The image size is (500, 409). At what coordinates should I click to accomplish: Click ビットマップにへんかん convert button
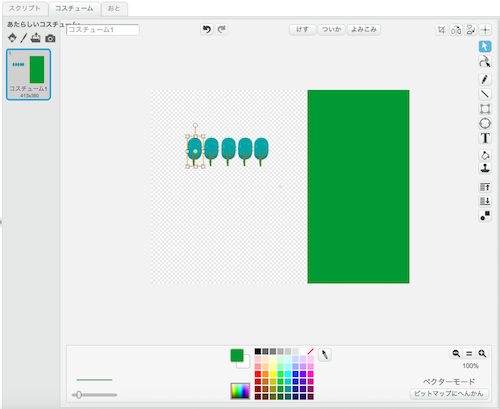(449, 394)
